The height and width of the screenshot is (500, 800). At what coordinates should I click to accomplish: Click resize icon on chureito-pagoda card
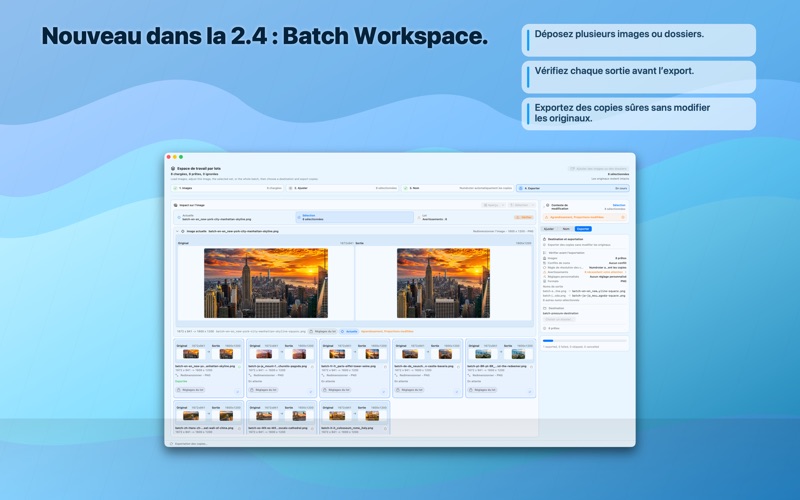coord(251,376)
